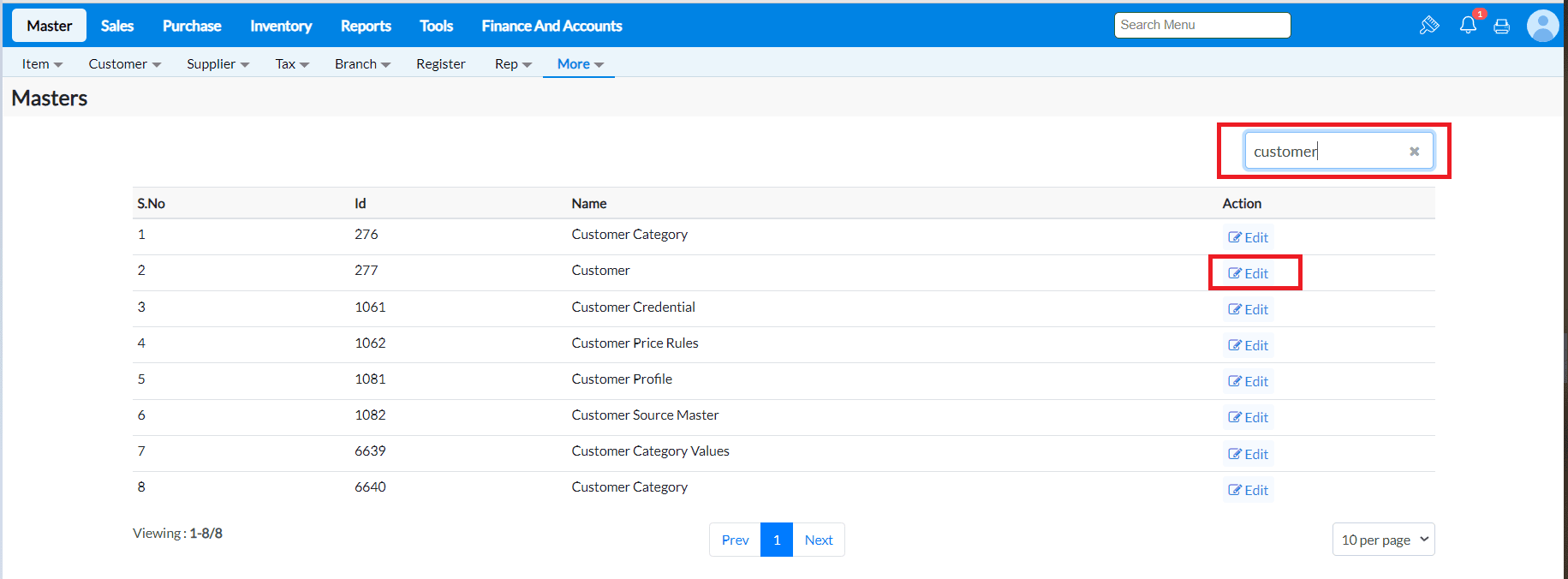This screenshot has width=1568, height=579.
Task: Open the Inventory menu
Action: [281, 26]
